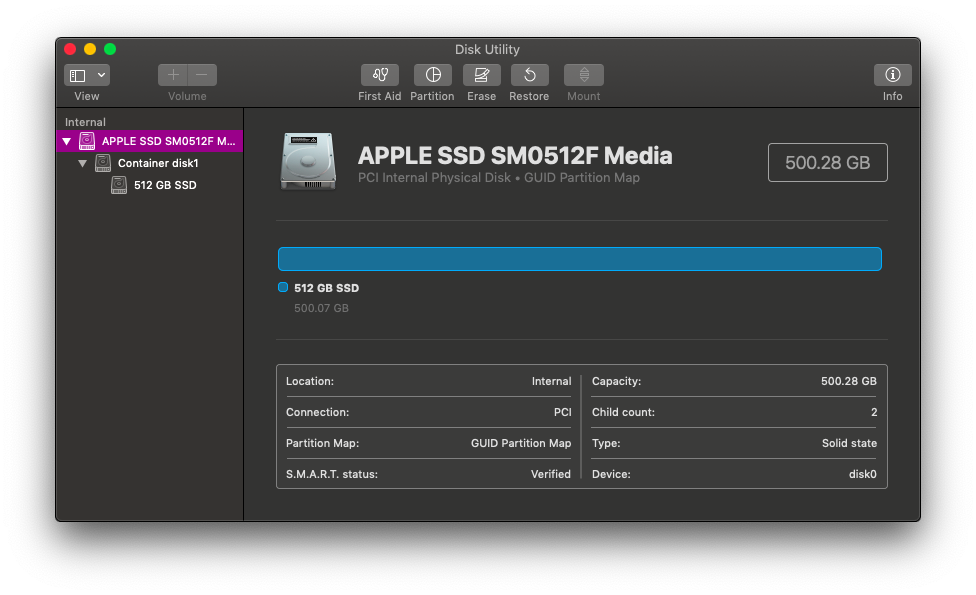Click the Internal sidebar section header
This screenshot has width=976, height=595.
click(x=85, y=122)
